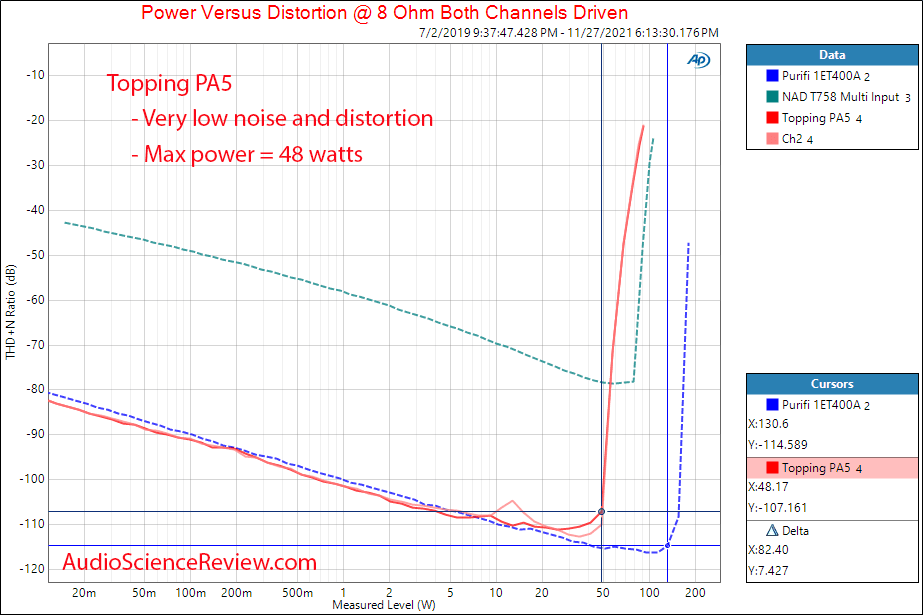Click the delta value X:82.40
The width and height of the screenshot is (923, 615).
point(768,550)
